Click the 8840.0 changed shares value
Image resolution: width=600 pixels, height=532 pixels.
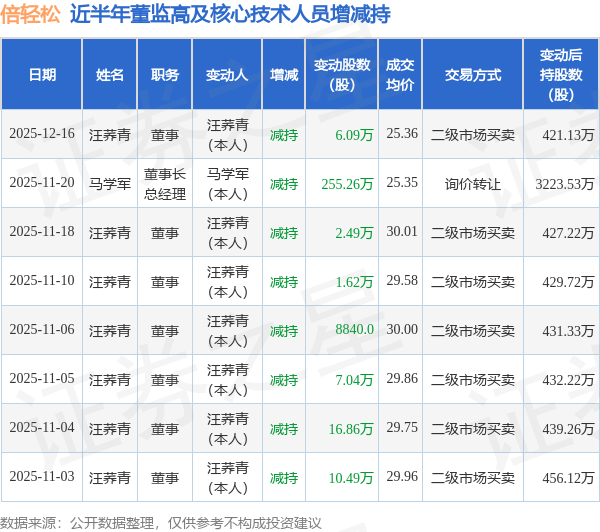354,330
